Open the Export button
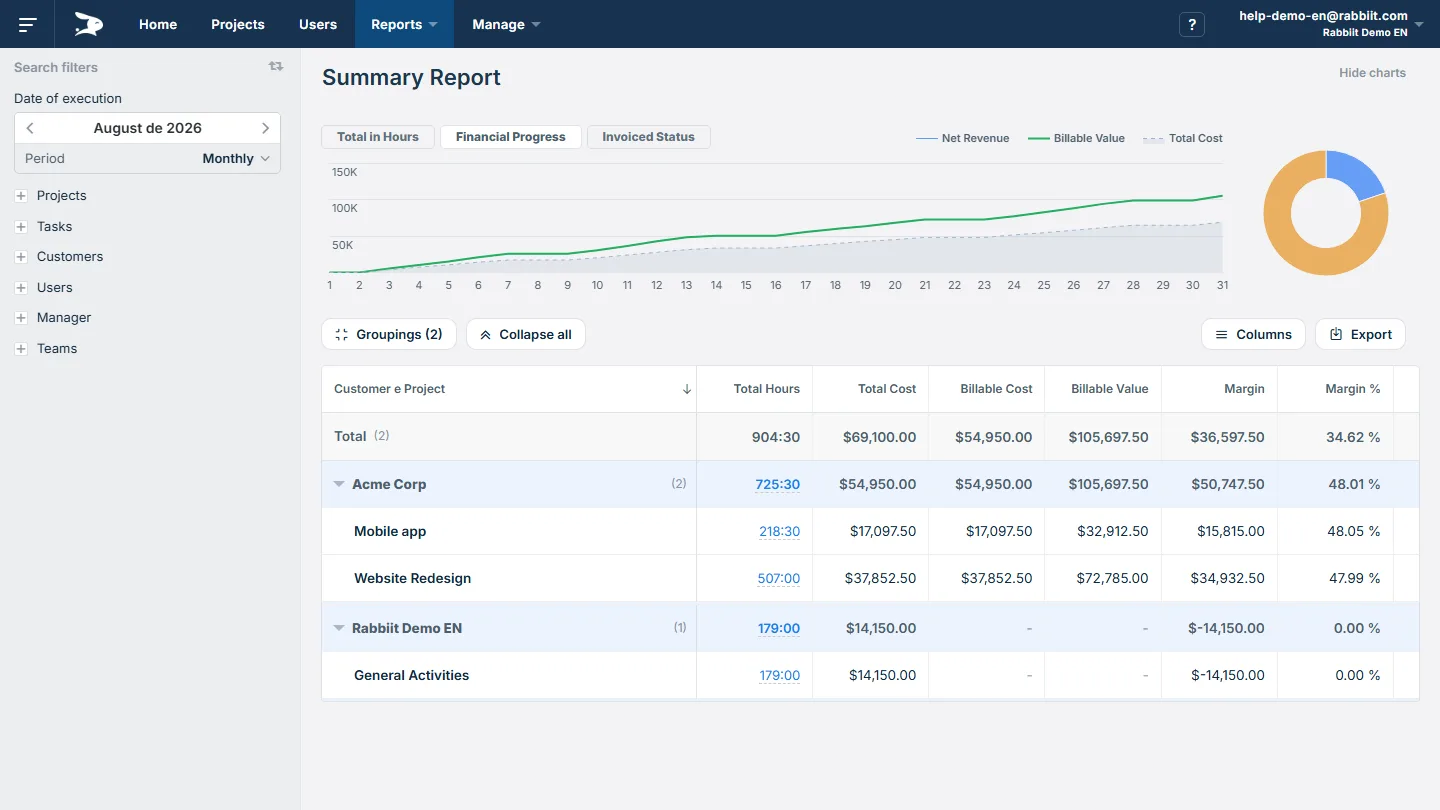The height and width of the screenshot is (810, 1440). click(x=1360, y=334)
